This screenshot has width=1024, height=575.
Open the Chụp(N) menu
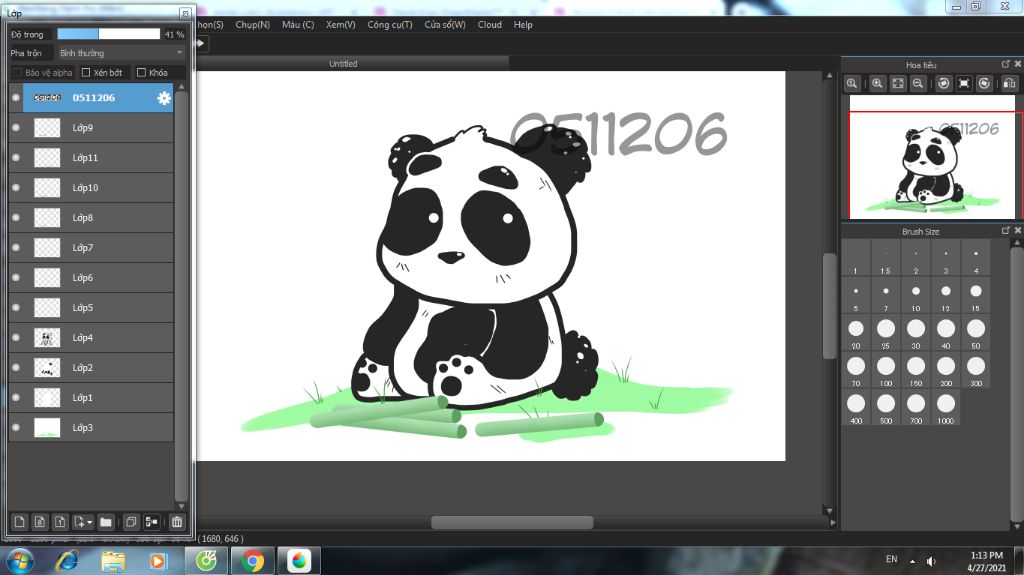pos(252,25)
